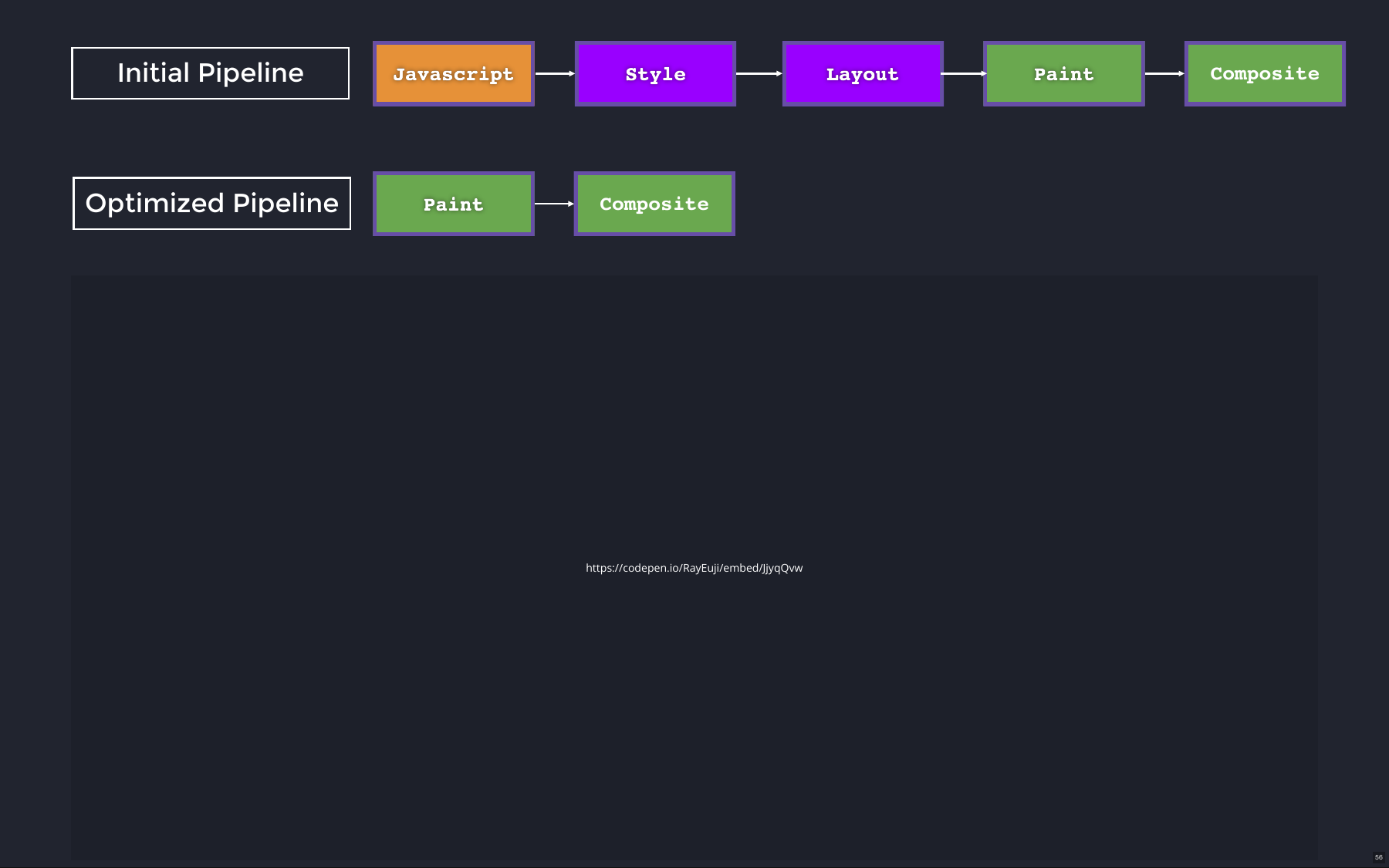
Task: Open the codepen.io RayEuji embed link
Action: tap(694, 568)
